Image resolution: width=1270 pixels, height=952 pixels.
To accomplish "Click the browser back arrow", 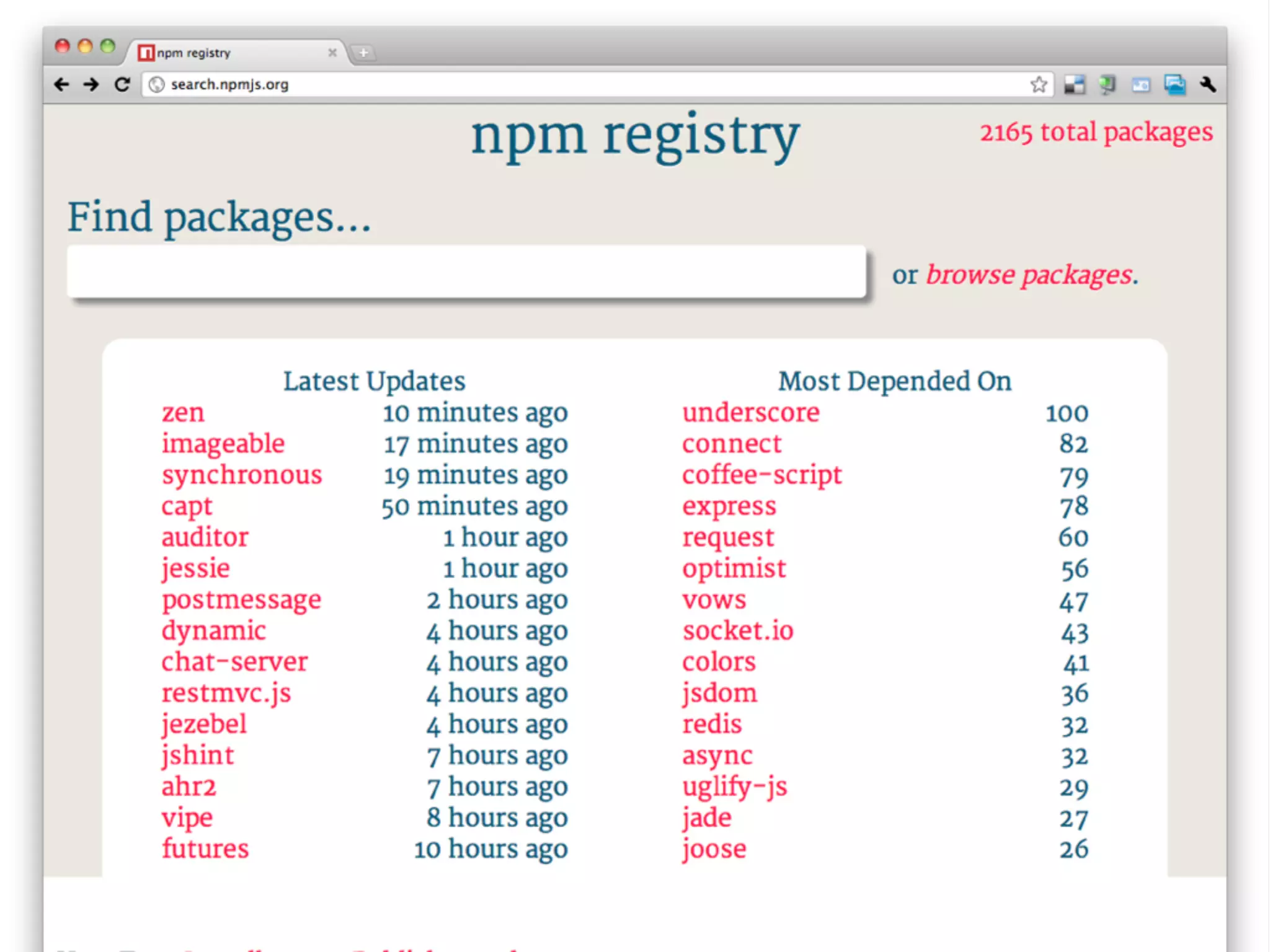I will tap(61, 84).
